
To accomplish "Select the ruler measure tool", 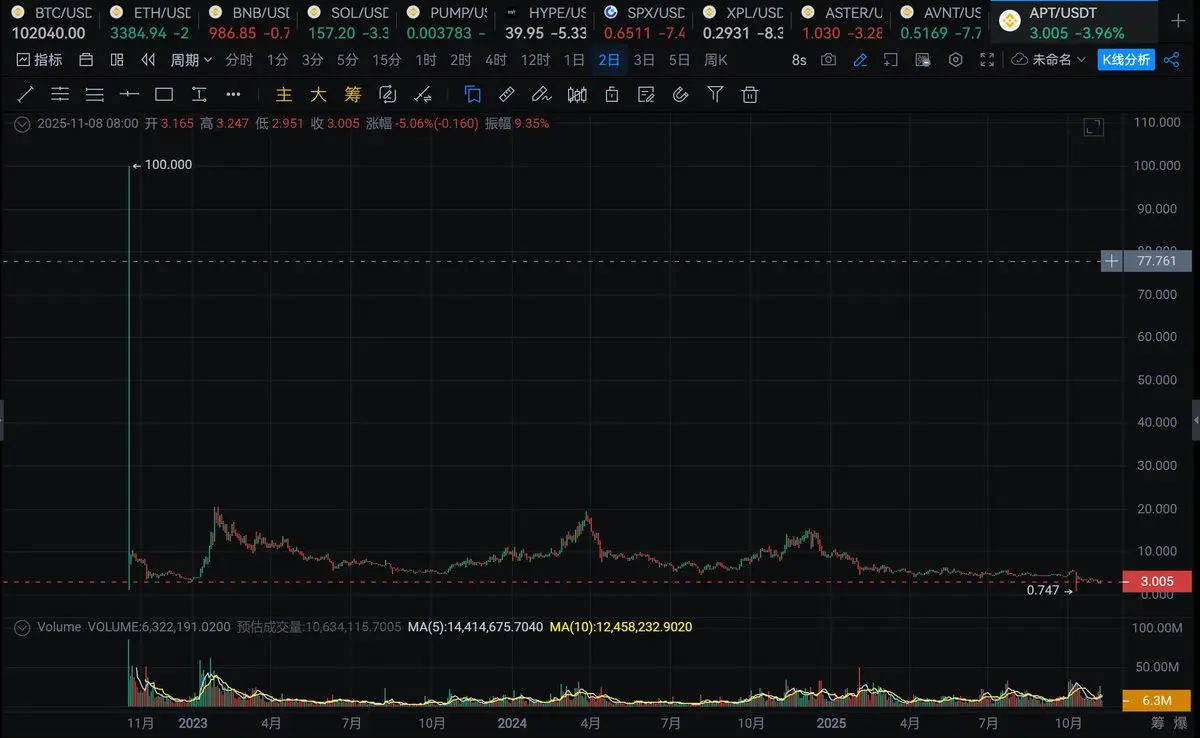I will [x=507, y=95].
